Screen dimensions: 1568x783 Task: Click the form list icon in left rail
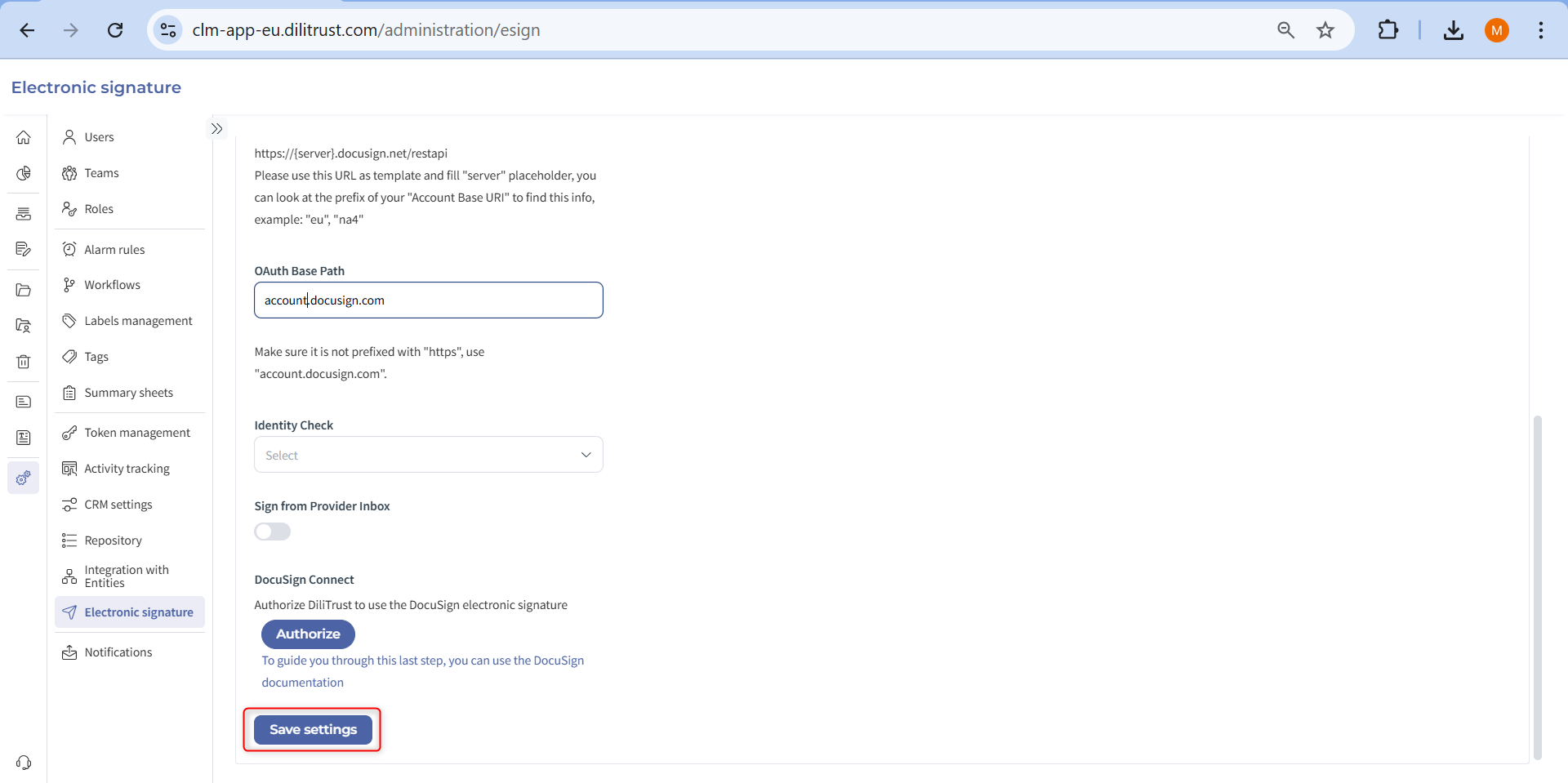(x=24, y=438)
